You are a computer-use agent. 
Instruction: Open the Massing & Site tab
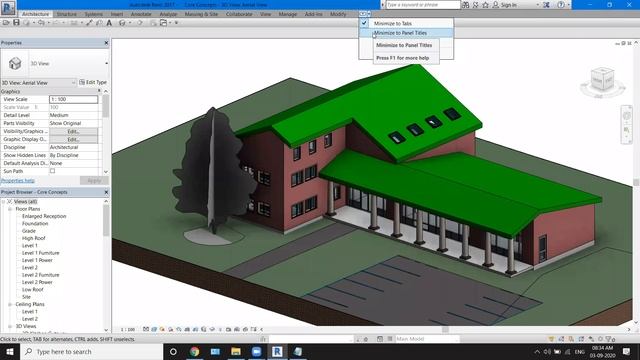201,14
